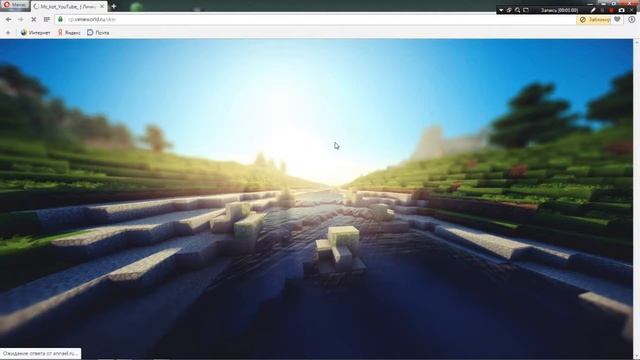The width and height of the screenshot is (640, 360).
Task: Go forward with the arrow button
Action: (21, 19)
